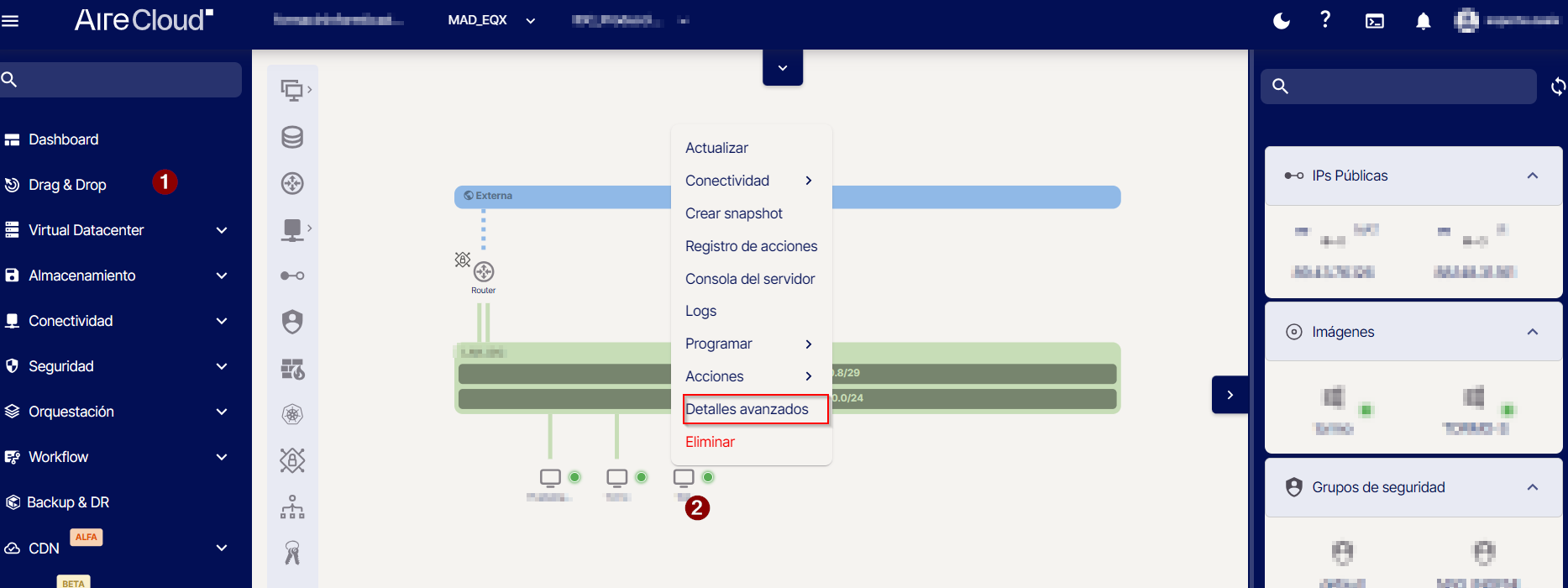The width and height of the screenshot is (1568, 588).
Task: Expand the top collapsed panel chevron
Action: (783, 68)
